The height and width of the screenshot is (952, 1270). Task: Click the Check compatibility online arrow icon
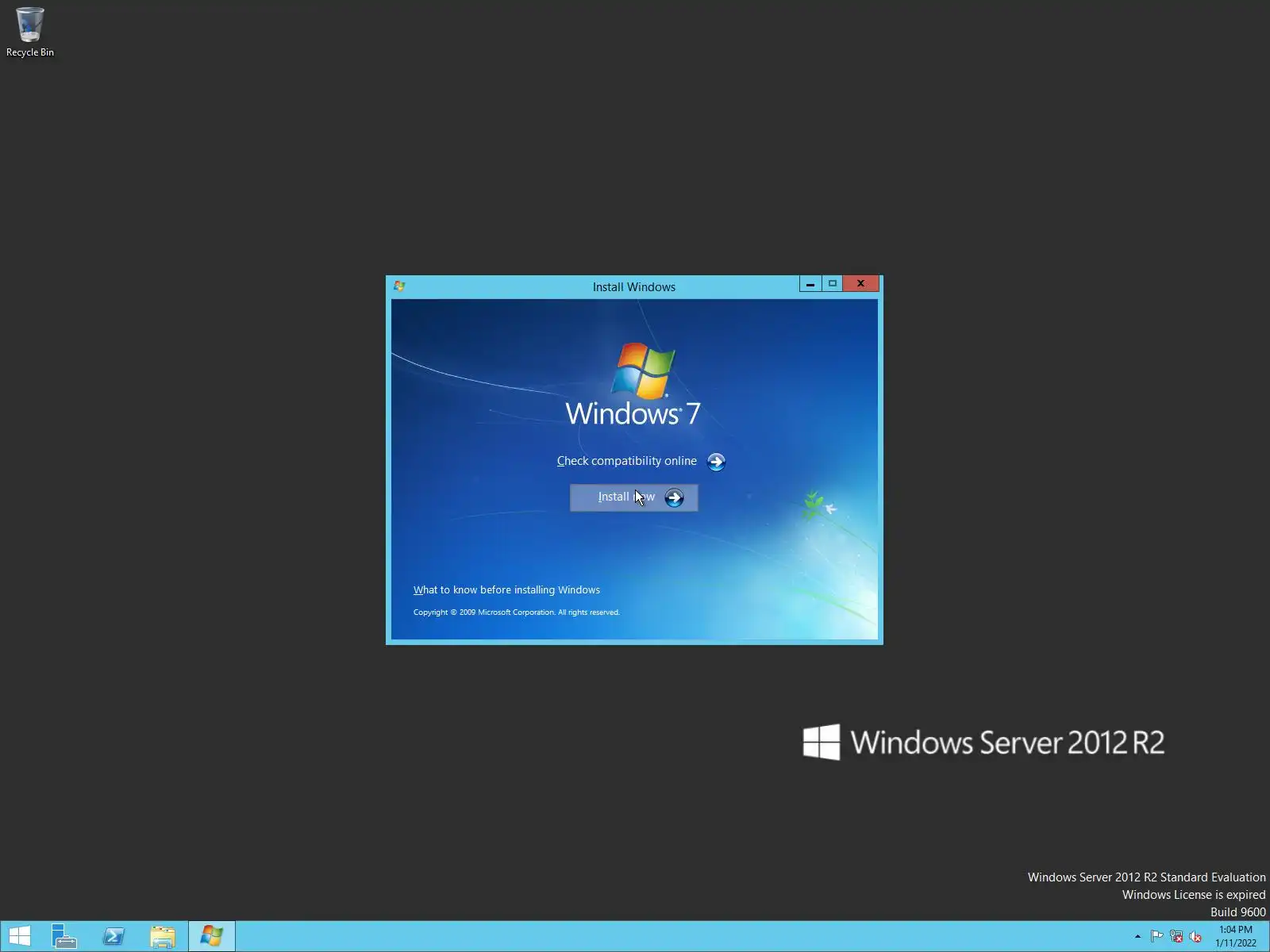pos(716,462)
